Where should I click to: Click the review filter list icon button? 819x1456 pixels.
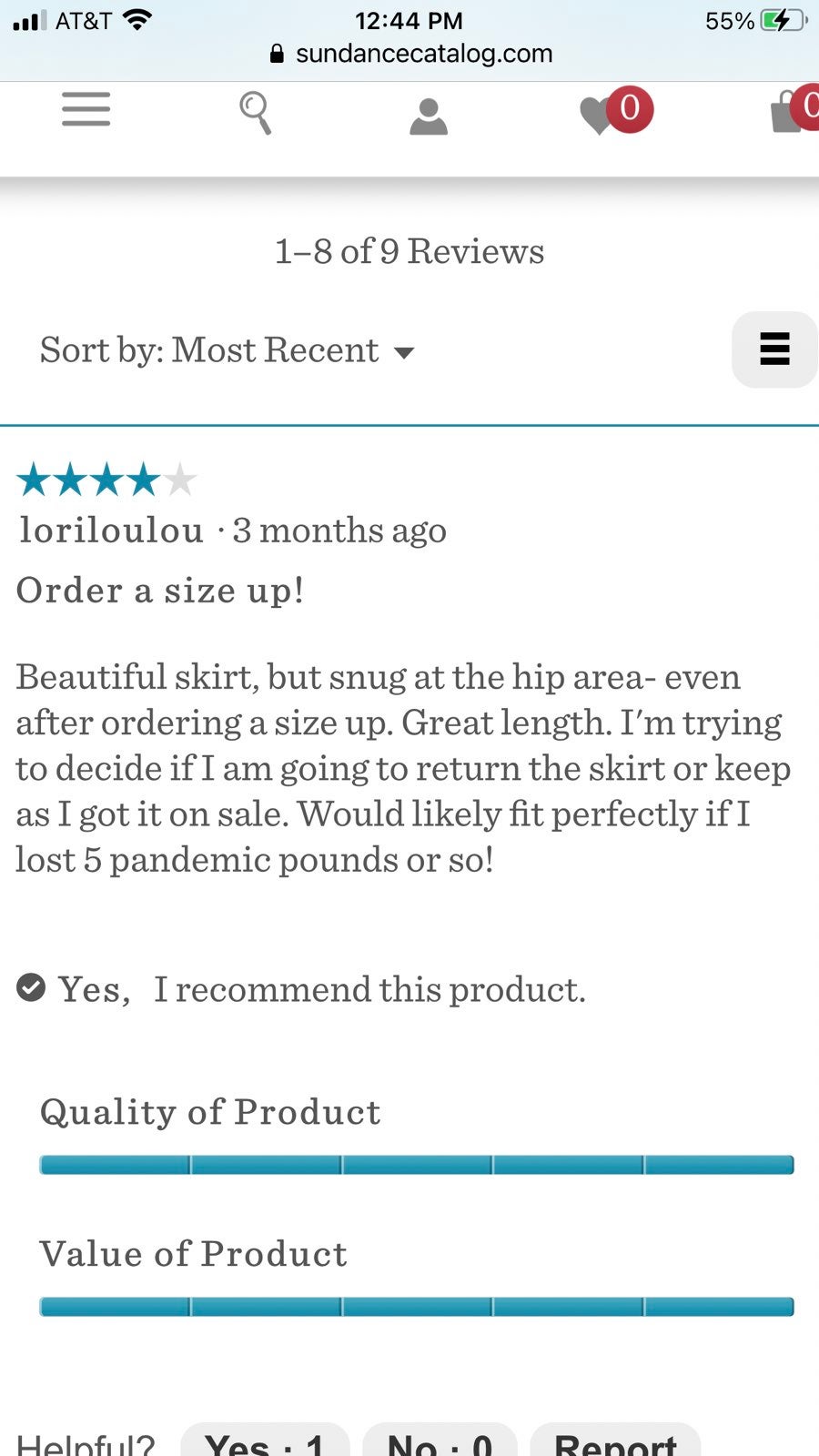[x=774, y=349]
